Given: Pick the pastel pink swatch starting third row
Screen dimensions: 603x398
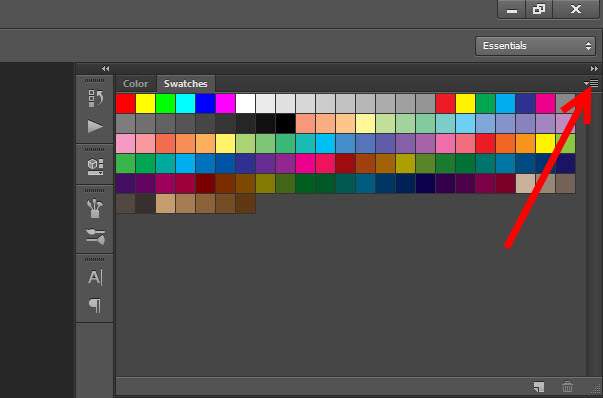Looking at the screenshot, I should tap(125, 143).
